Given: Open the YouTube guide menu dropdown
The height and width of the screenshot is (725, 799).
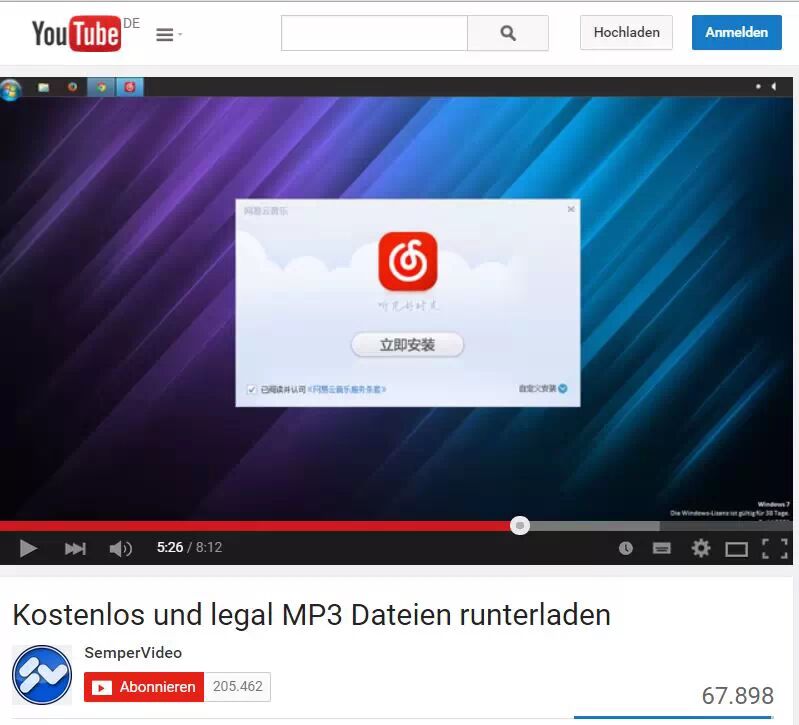Looking at the screenshot, I should pos(169,35).
